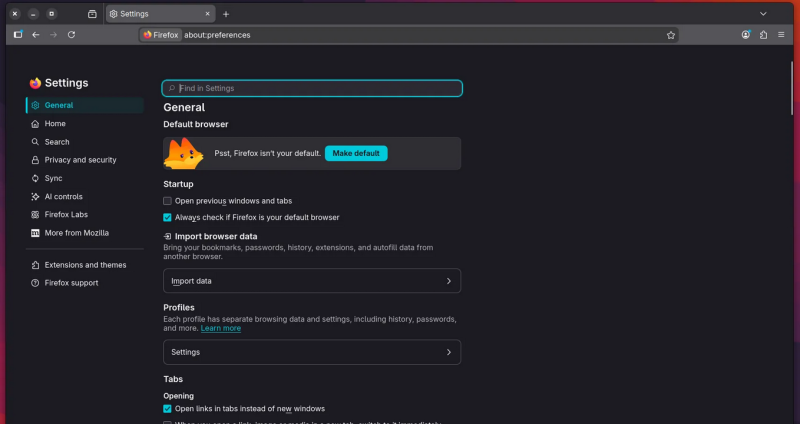Viewport: 800px width, 424px height.
Task: Uncheck Open links in tabs instead of new windows
Action: pos(167,409)
